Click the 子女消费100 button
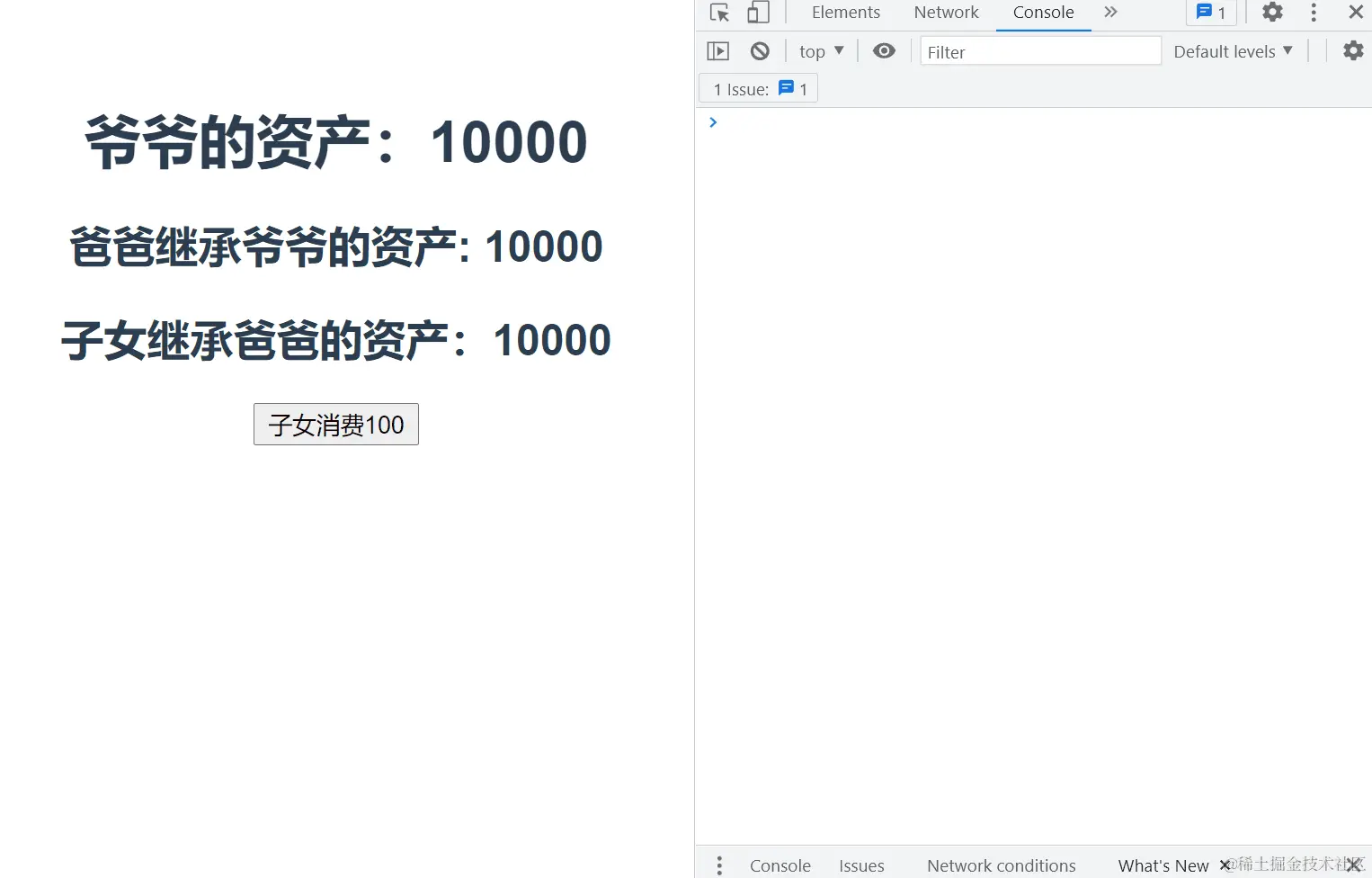This screenshot has height=878, width=1372. click(x=336, y=424)
